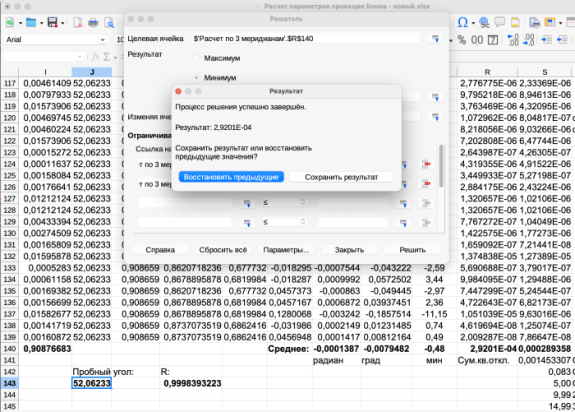The width and height of the screenshot is (575, 412).
Task: Click the Справка button in Solver
Action: [x=160, y=250]
